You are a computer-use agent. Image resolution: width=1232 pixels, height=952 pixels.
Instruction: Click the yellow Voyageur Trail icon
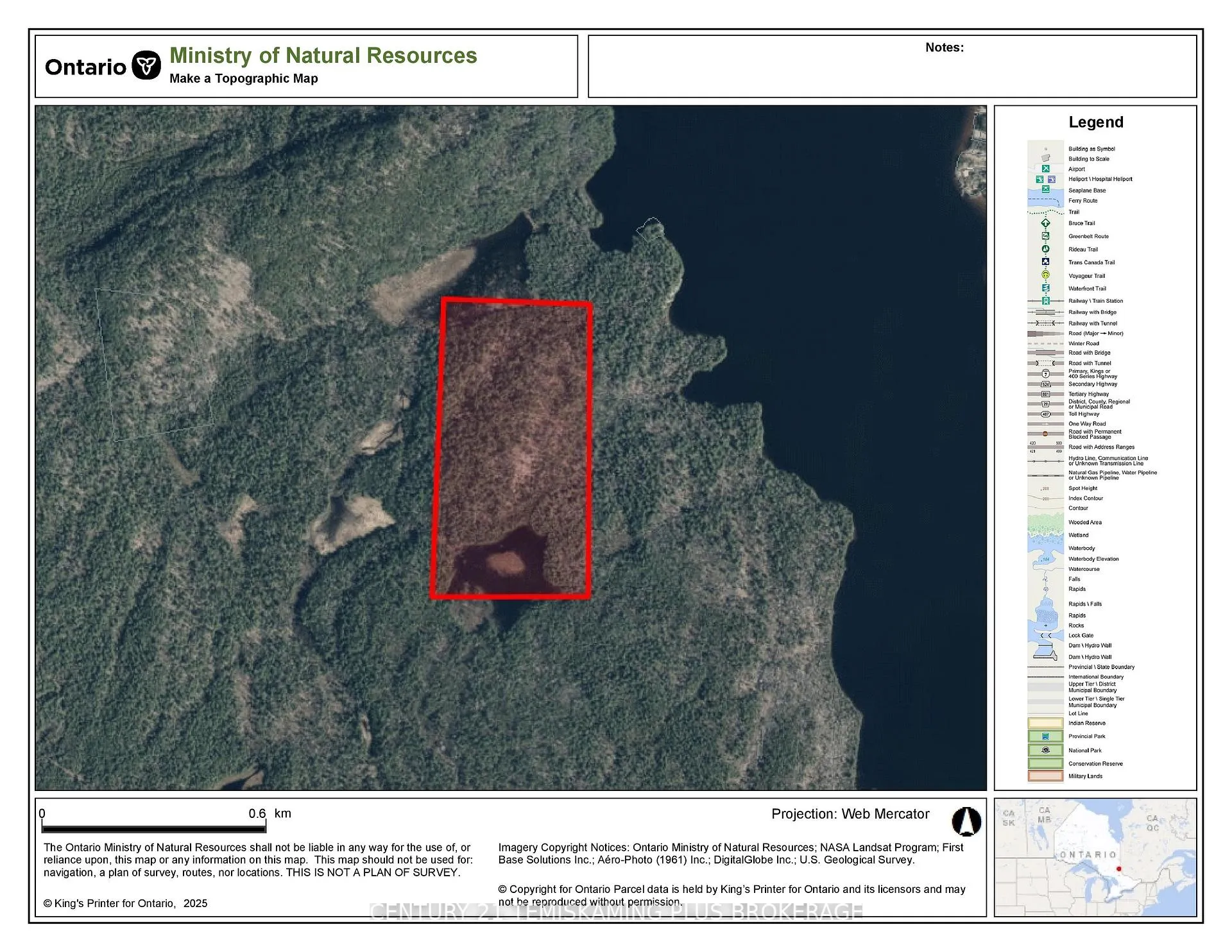pyautogui.click(x=1045, y=275)
